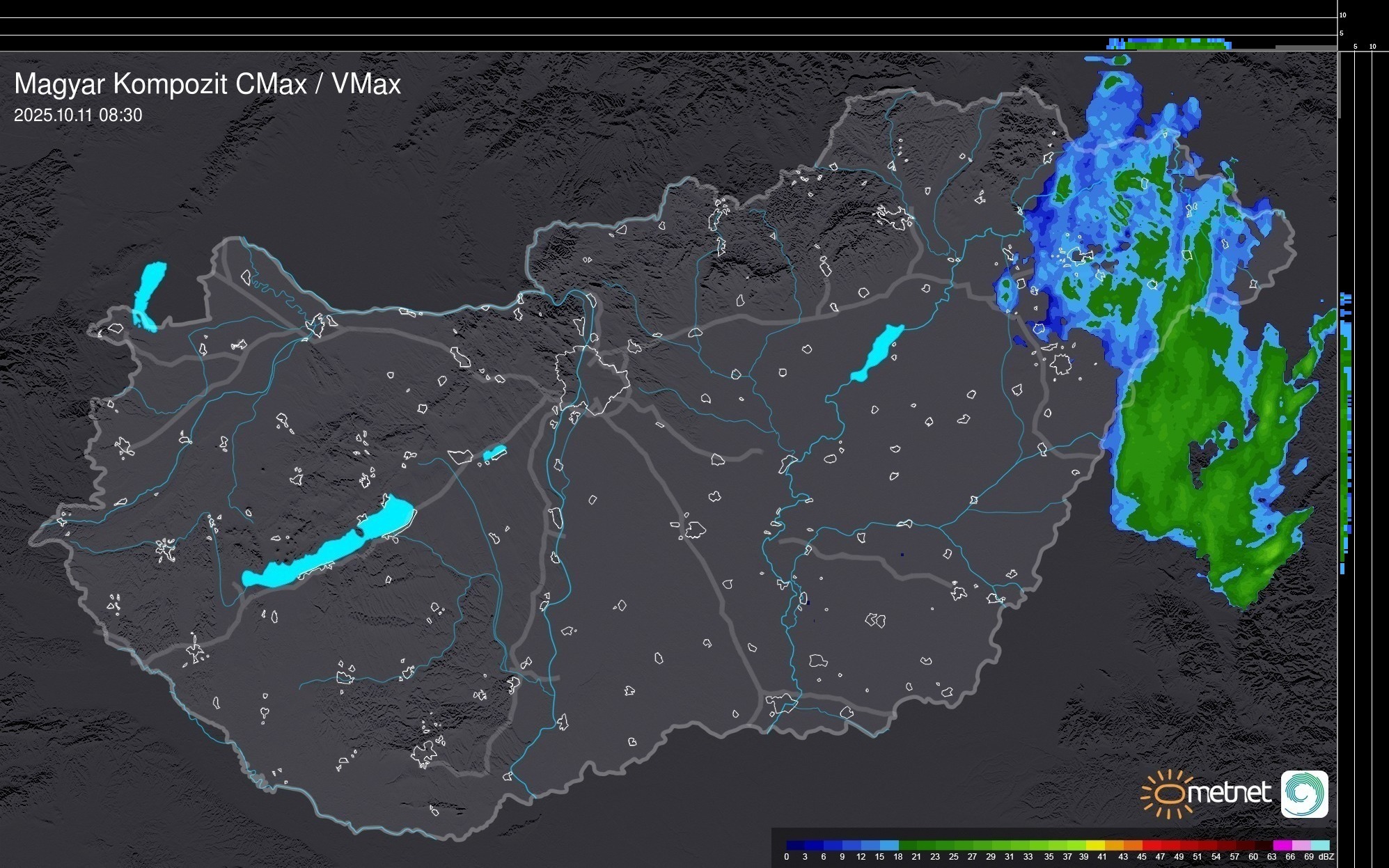The height and width of the screenshot is (868, 1389).
Task: Click the Budapest city outline
Action: point(592,379)
